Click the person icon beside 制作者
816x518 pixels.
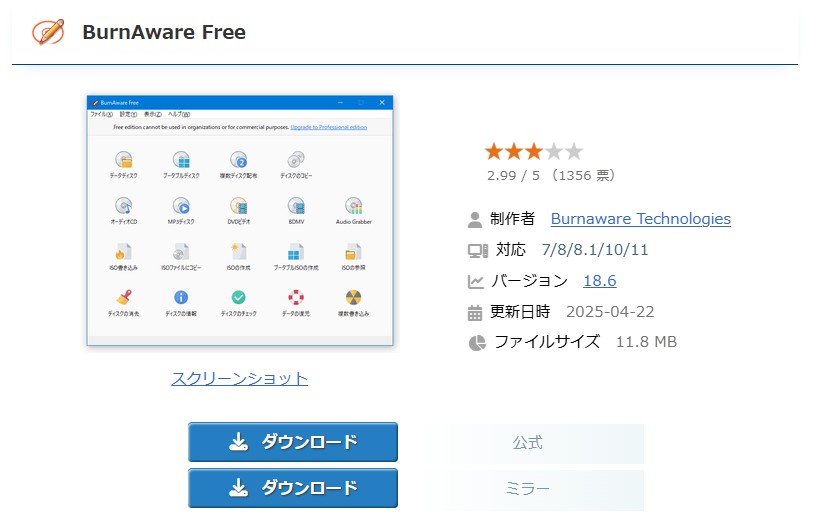pos(475,220)
